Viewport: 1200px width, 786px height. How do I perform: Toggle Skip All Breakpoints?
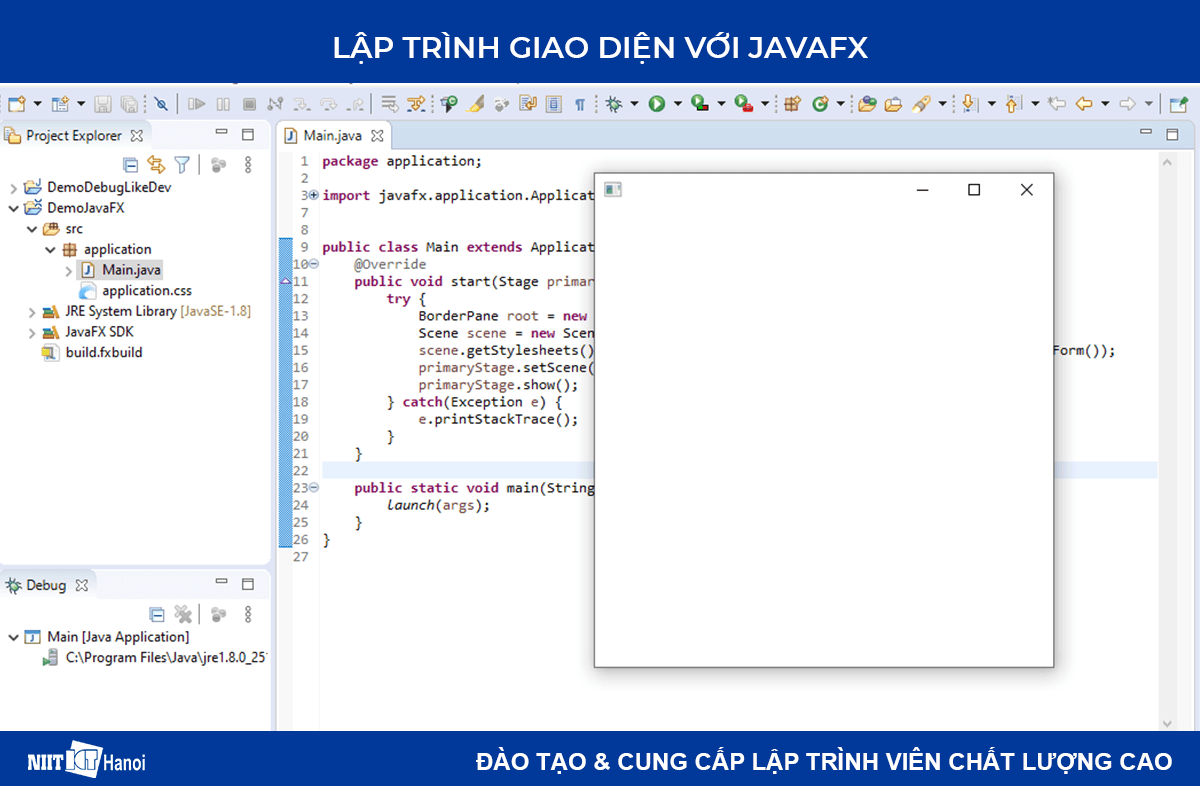coord(160,101)
